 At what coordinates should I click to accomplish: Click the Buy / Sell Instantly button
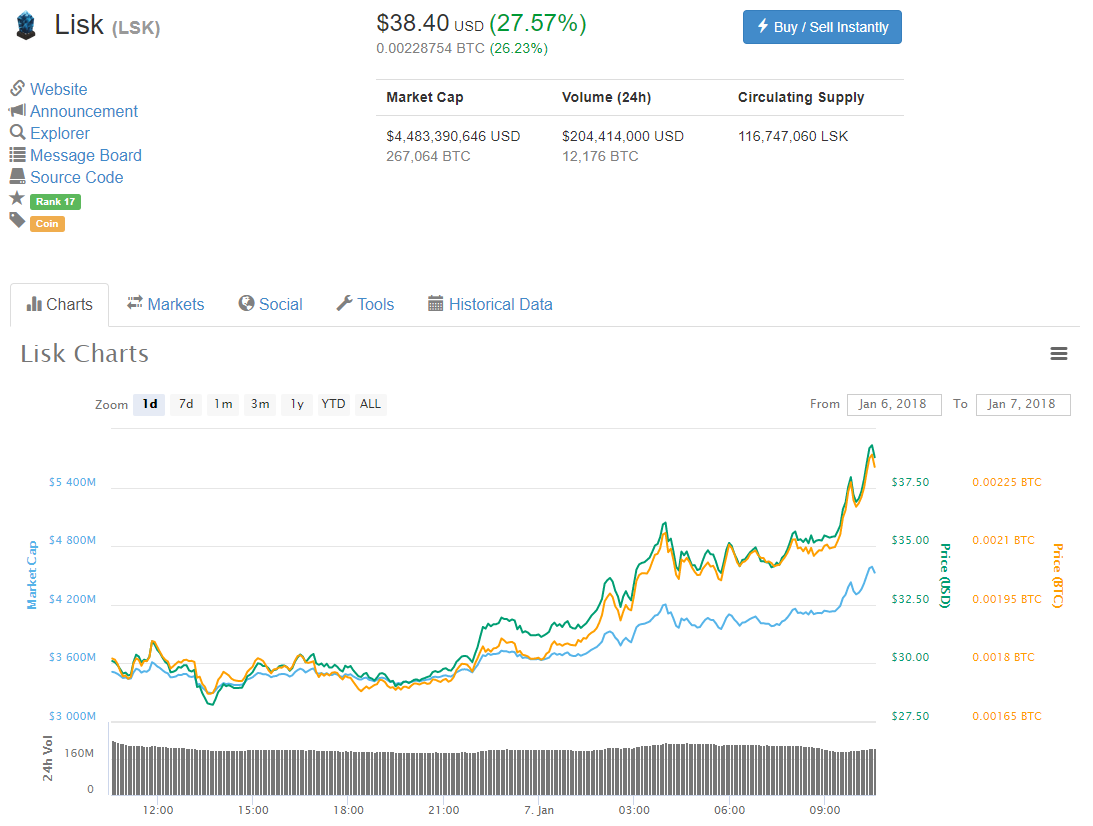[x=823, y=27]
